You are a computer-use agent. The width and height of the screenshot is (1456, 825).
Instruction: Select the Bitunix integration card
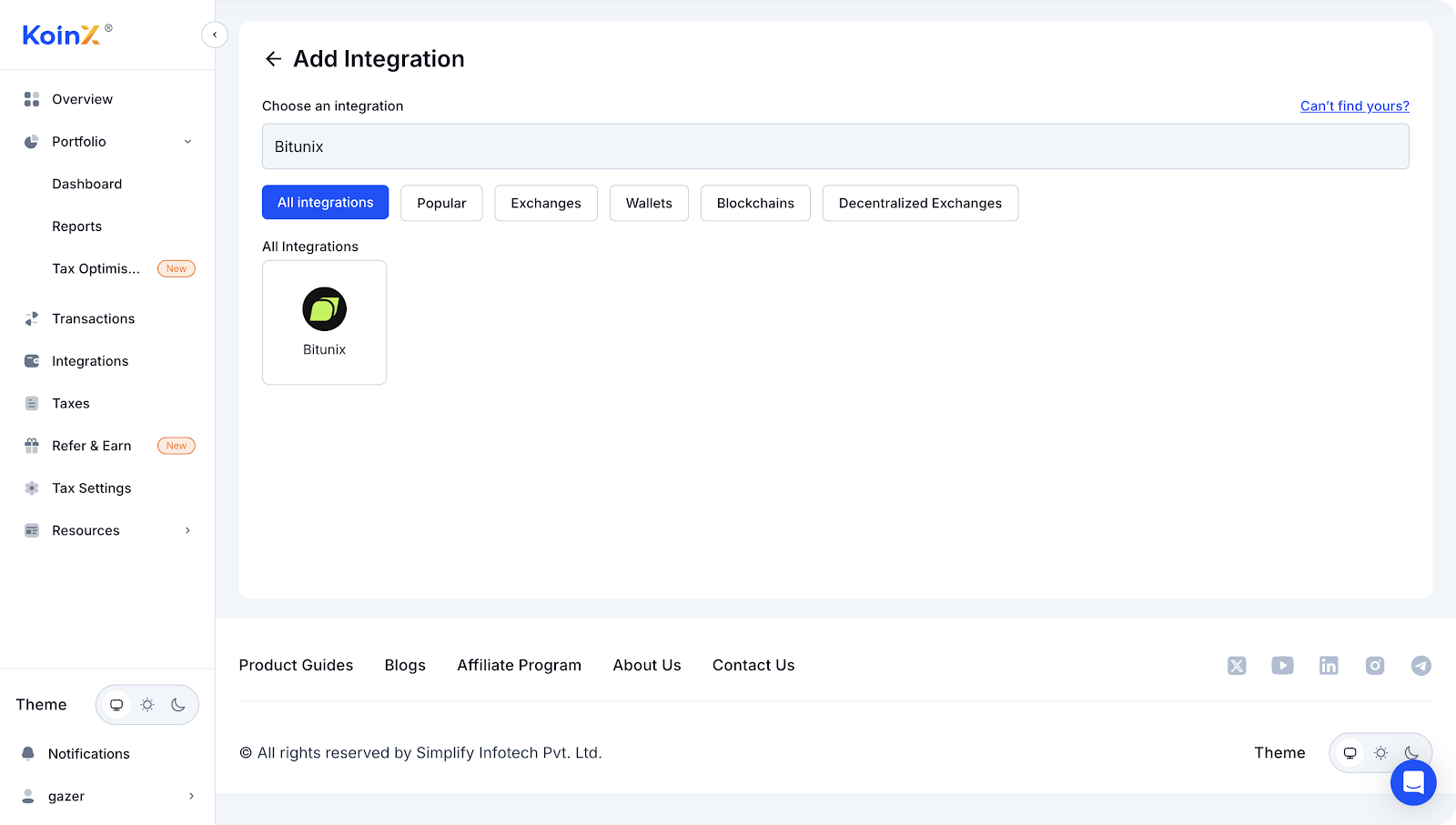point(324,322)
